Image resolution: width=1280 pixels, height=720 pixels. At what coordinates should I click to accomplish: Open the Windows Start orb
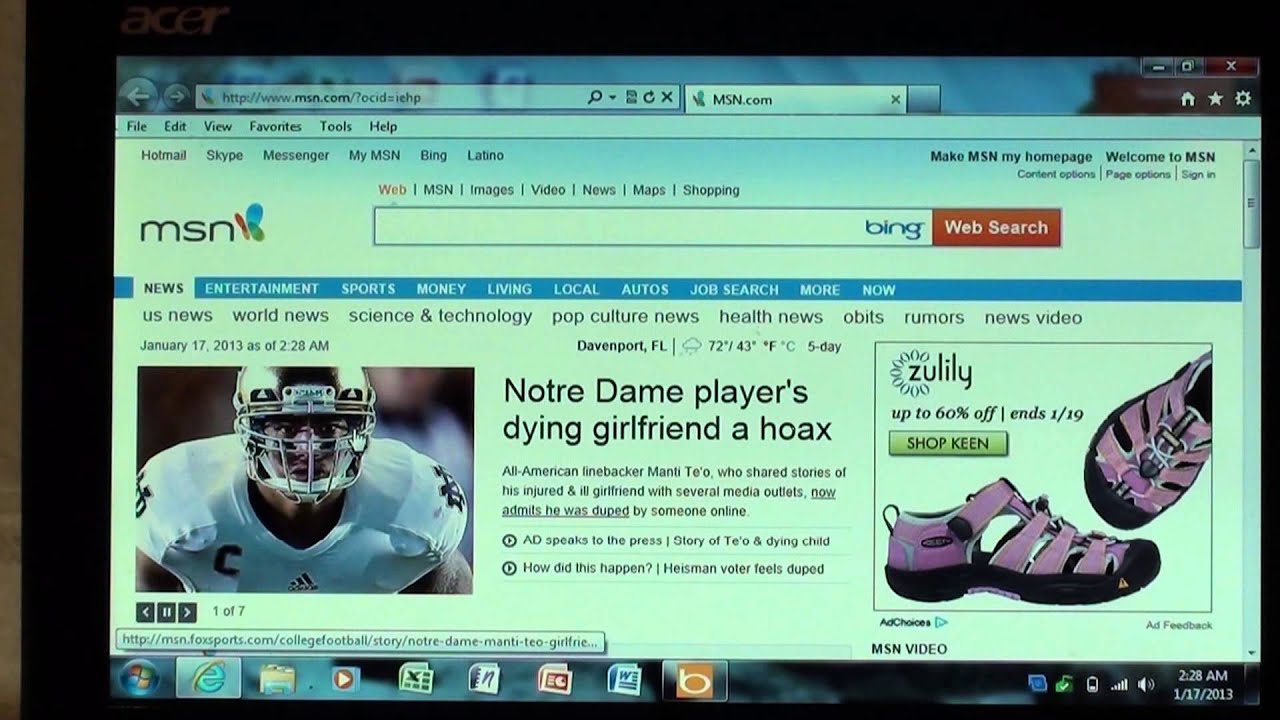click(x=138, y=680)
